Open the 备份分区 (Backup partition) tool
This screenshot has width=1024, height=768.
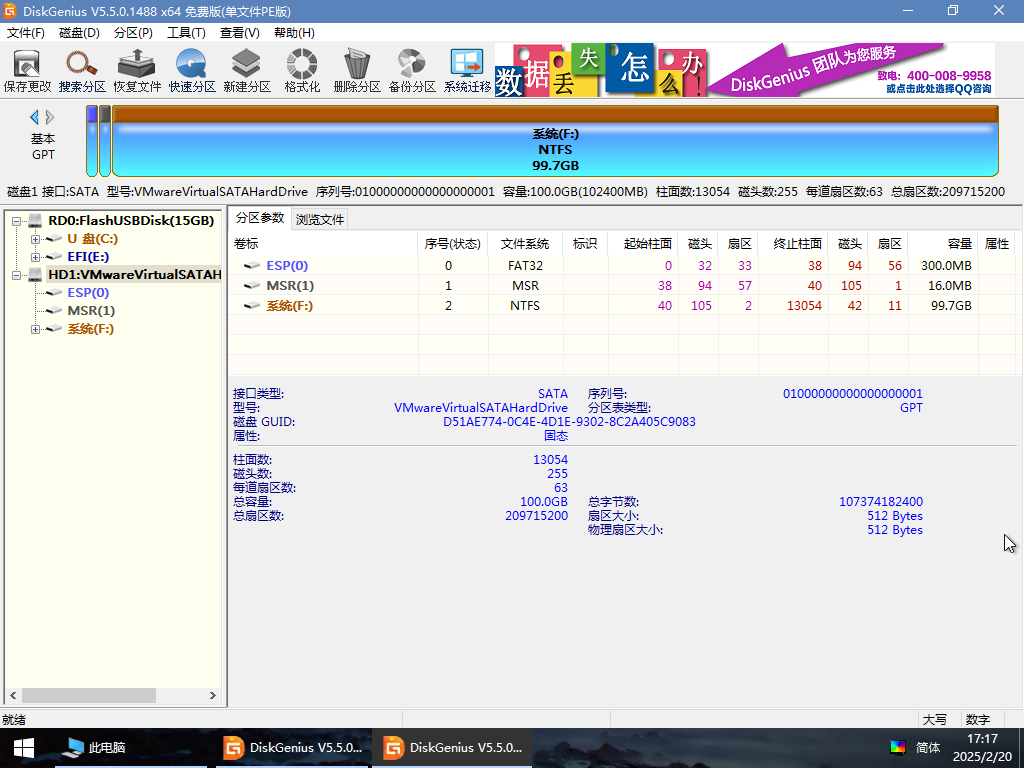click(x=412, y=71)
